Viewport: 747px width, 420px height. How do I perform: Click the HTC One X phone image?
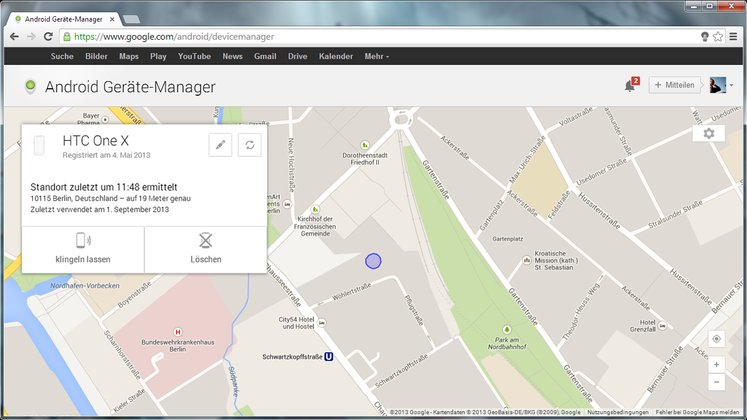[x=39, y=145]
